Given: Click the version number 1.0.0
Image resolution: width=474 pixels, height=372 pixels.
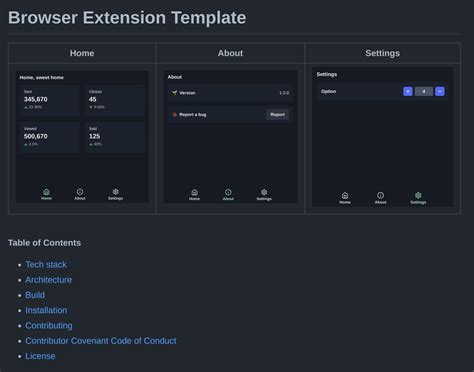Looking at the screenshot, I should pos(284,93).
